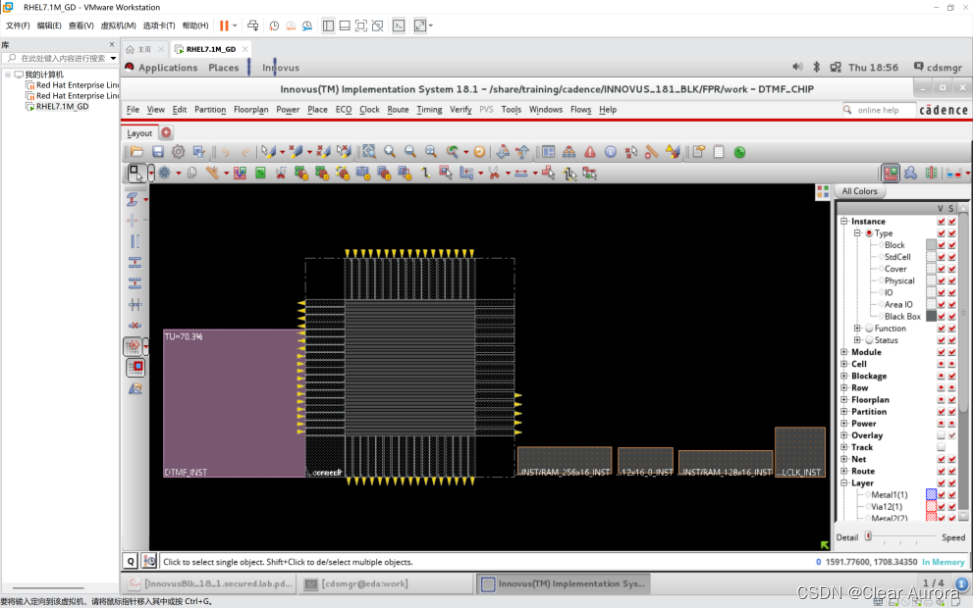Open the Floorplan menu
Image resolution: width=974 pixels, height=609 pixels.
pos(251,109)
